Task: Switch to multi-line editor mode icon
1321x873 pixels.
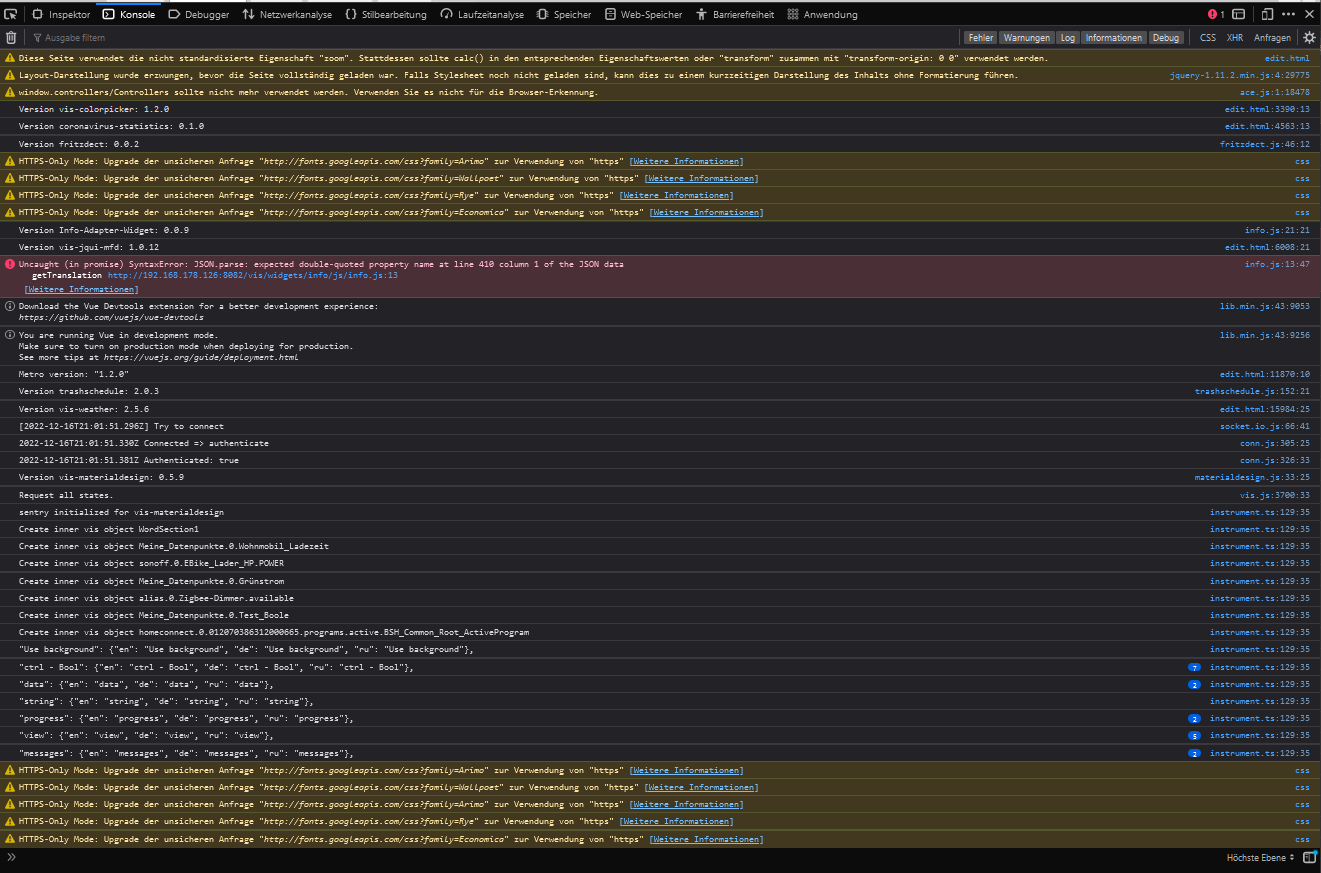Action: click(x=1309, y=857)
